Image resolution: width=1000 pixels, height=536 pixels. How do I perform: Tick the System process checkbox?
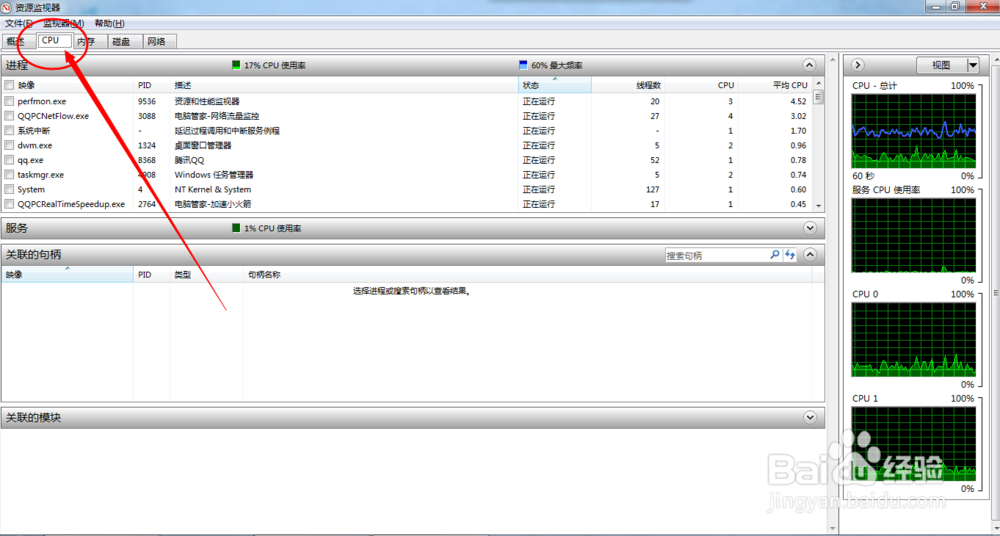[10, 190]
